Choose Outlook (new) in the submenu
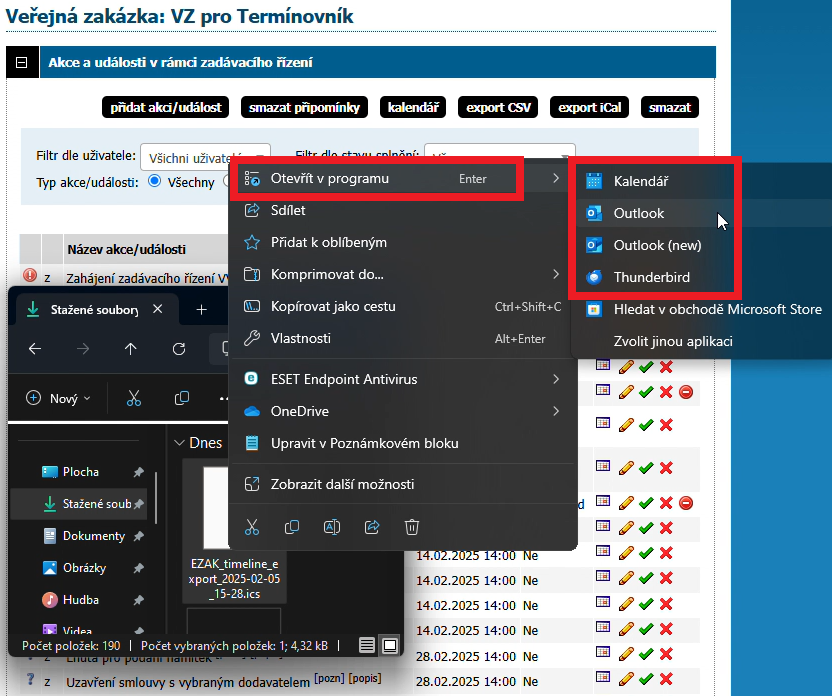The width and height of the screenshot is (832, 696). (x=657, y=245)
